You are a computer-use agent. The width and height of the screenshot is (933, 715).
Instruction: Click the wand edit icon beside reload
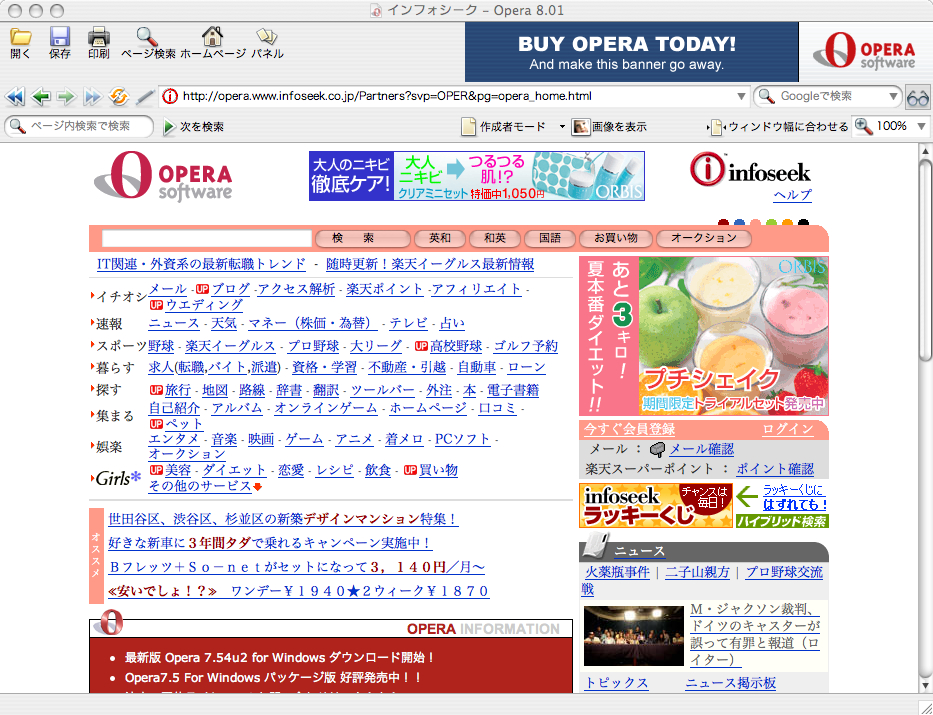145,96
